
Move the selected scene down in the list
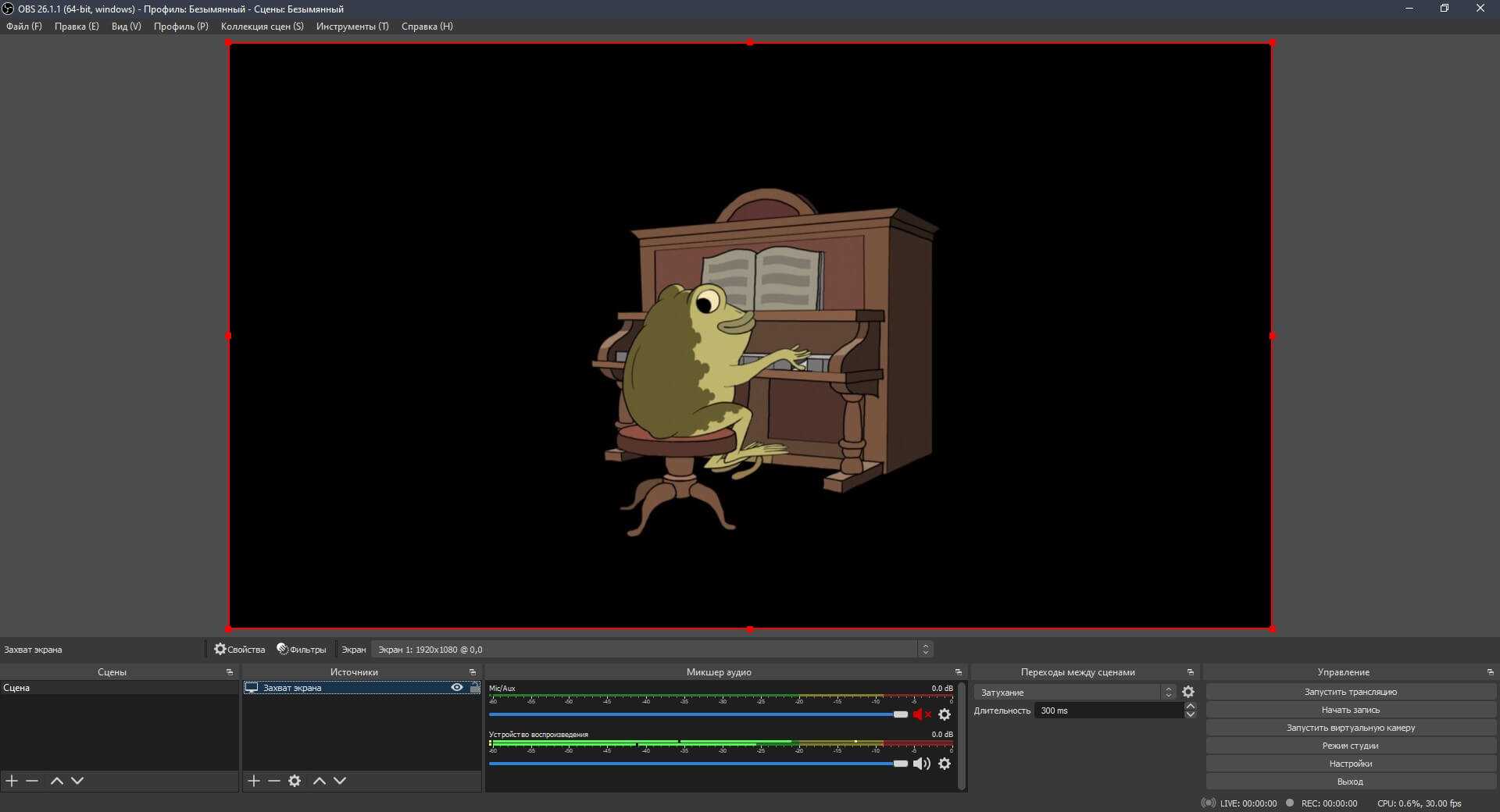coord(77,781)
